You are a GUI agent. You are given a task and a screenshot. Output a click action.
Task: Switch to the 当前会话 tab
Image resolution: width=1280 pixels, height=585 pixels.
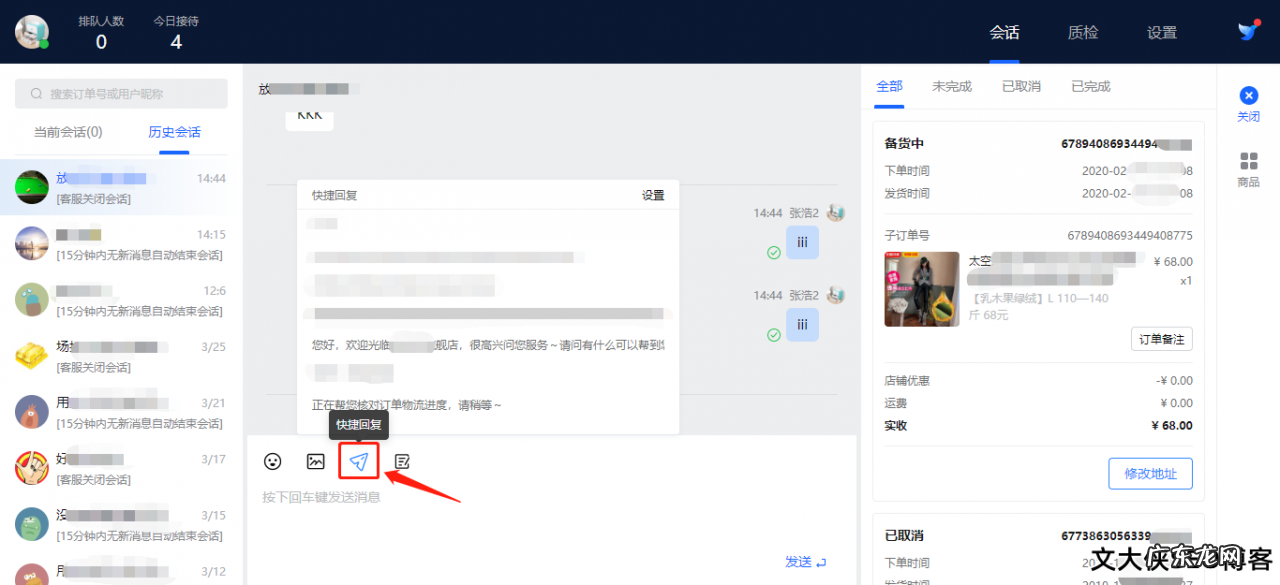[69, 131]
